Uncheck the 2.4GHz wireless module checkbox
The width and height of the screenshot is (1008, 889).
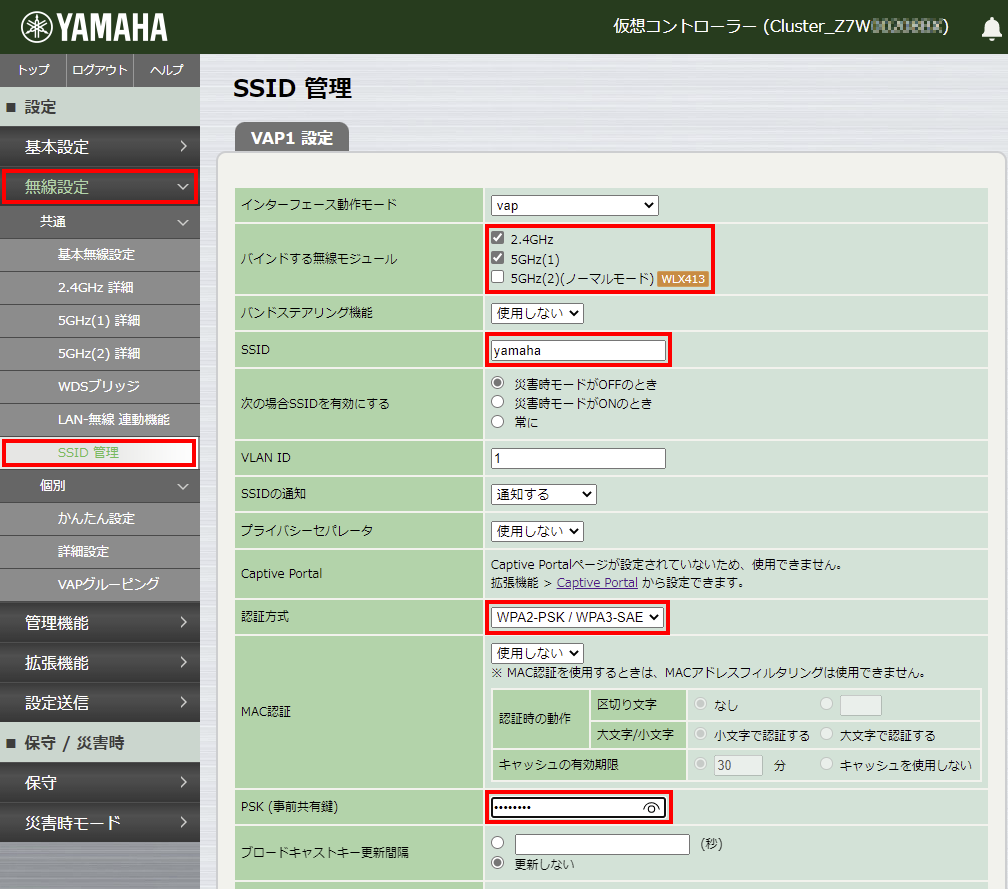click(x=496, y=238)
